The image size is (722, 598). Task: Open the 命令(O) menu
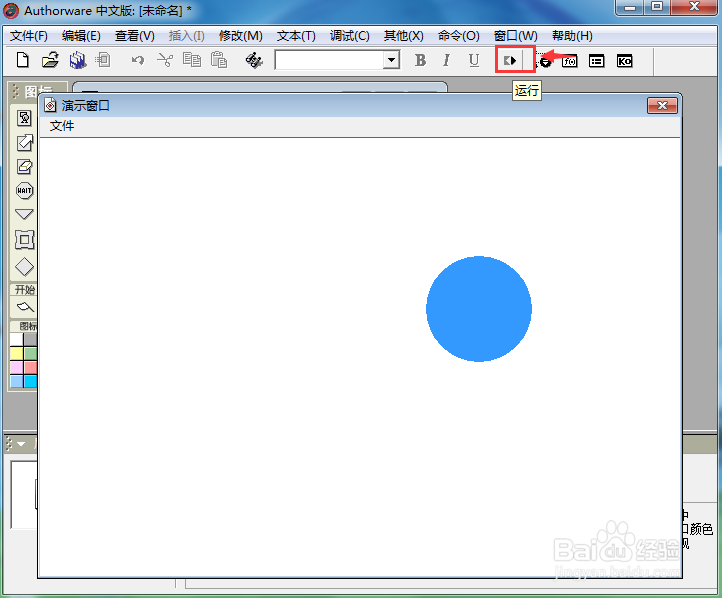[459, 35]
